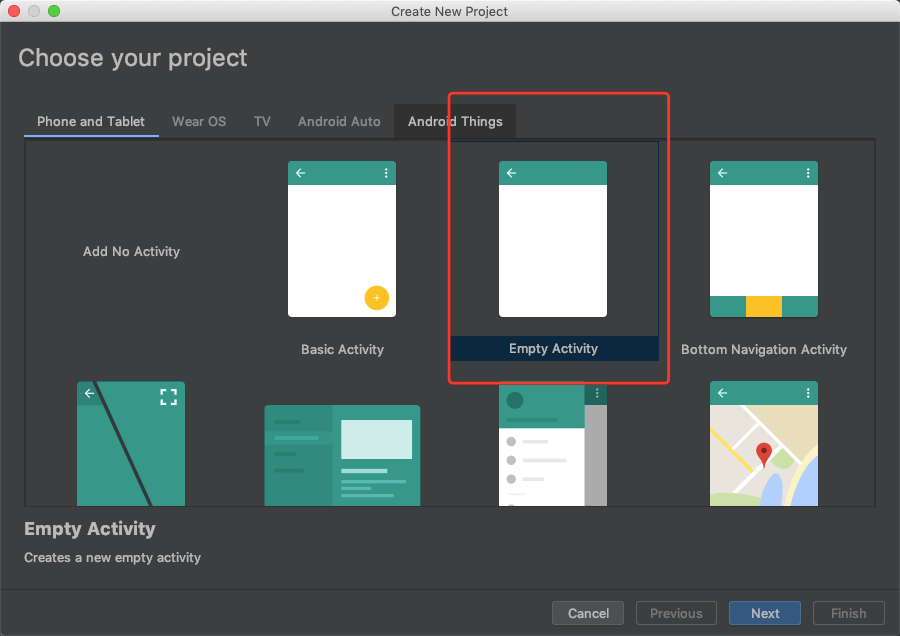Click the Cancel button

click(x=588, y=613)
